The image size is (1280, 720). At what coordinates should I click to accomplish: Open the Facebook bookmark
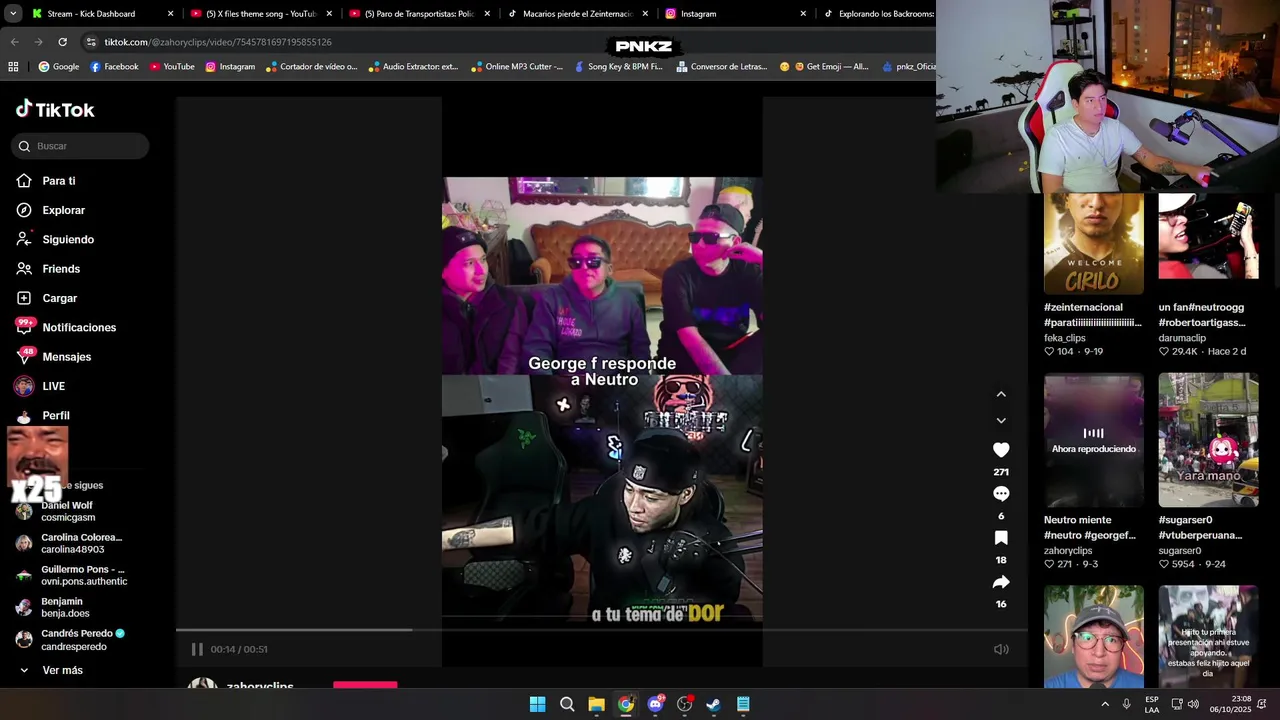[114, 67]
